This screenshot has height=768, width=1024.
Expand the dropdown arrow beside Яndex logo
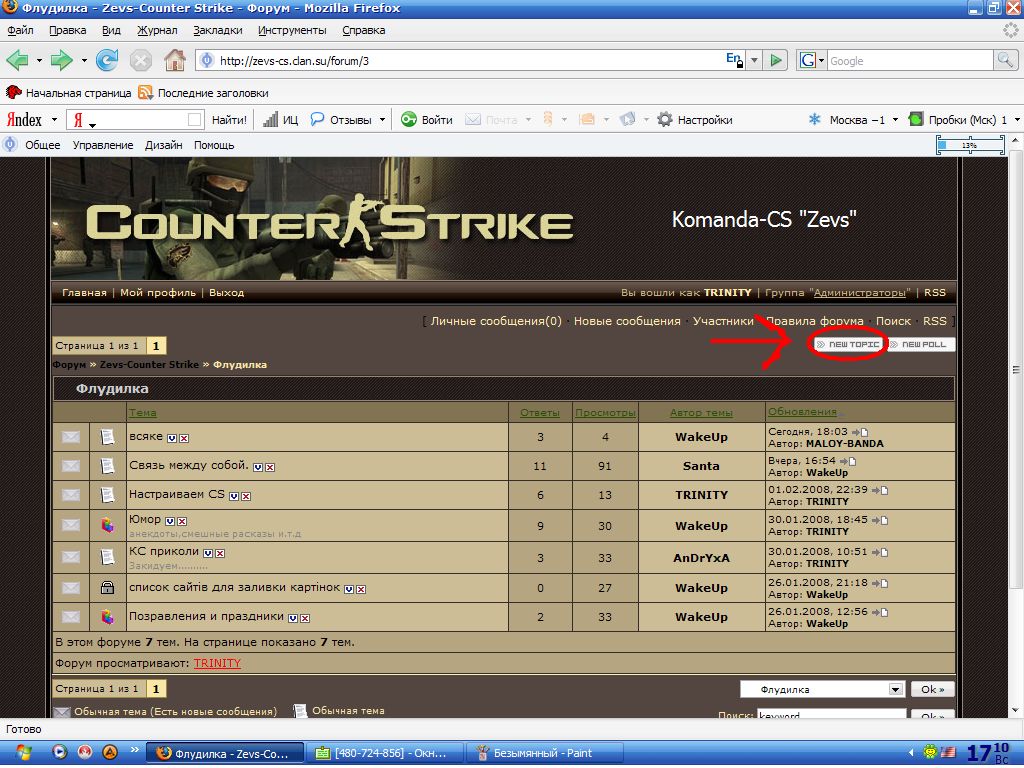pyautogui.click(x=54, y=120)
